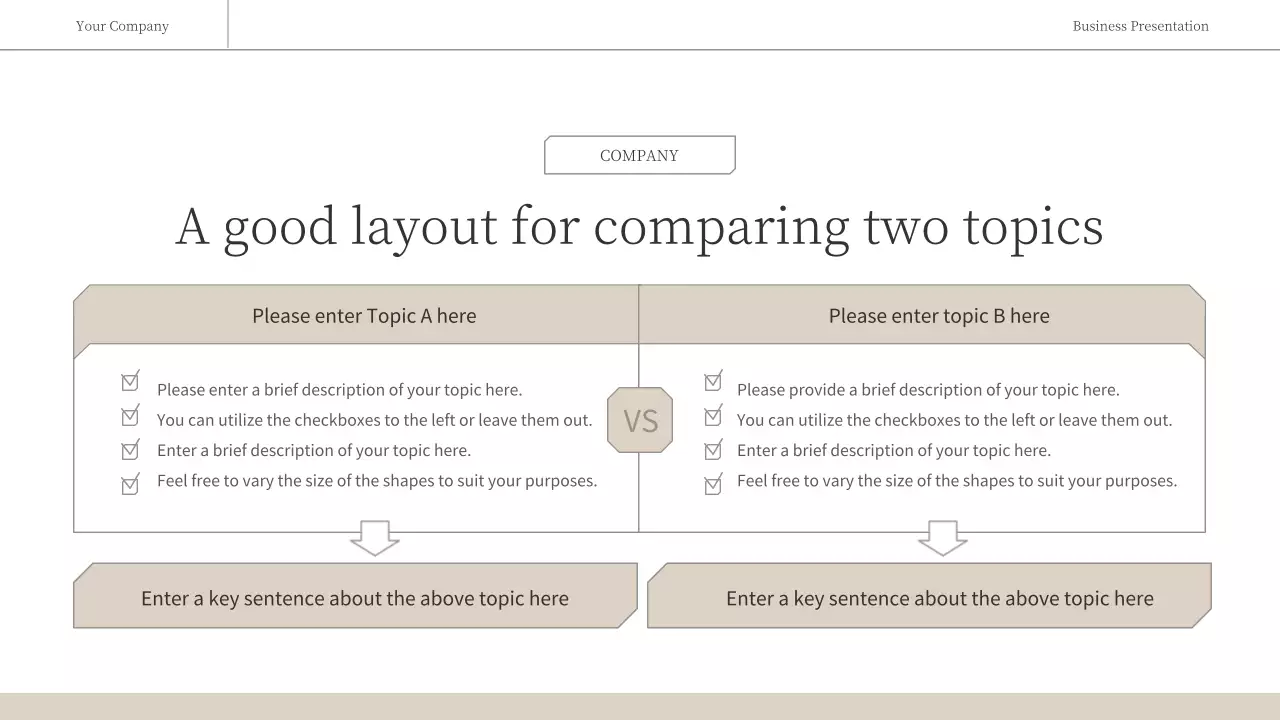
Task: Toggle fourth checkbox in Topic A list
Action: pyautogui.click(x=130, y=485)
